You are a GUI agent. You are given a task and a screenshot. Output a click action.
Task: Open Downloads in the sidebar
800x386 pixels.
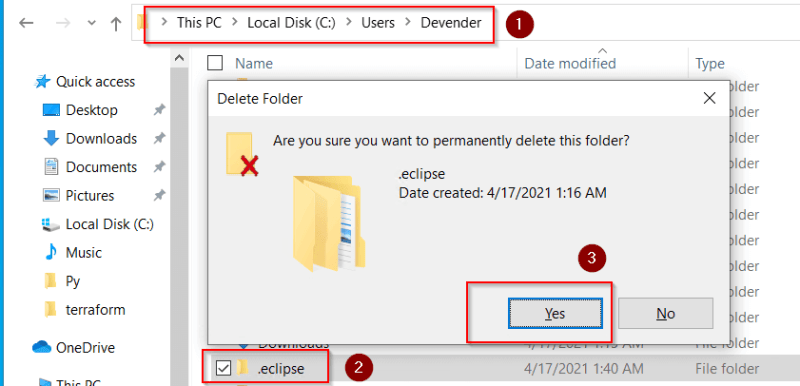pos(101,139)
